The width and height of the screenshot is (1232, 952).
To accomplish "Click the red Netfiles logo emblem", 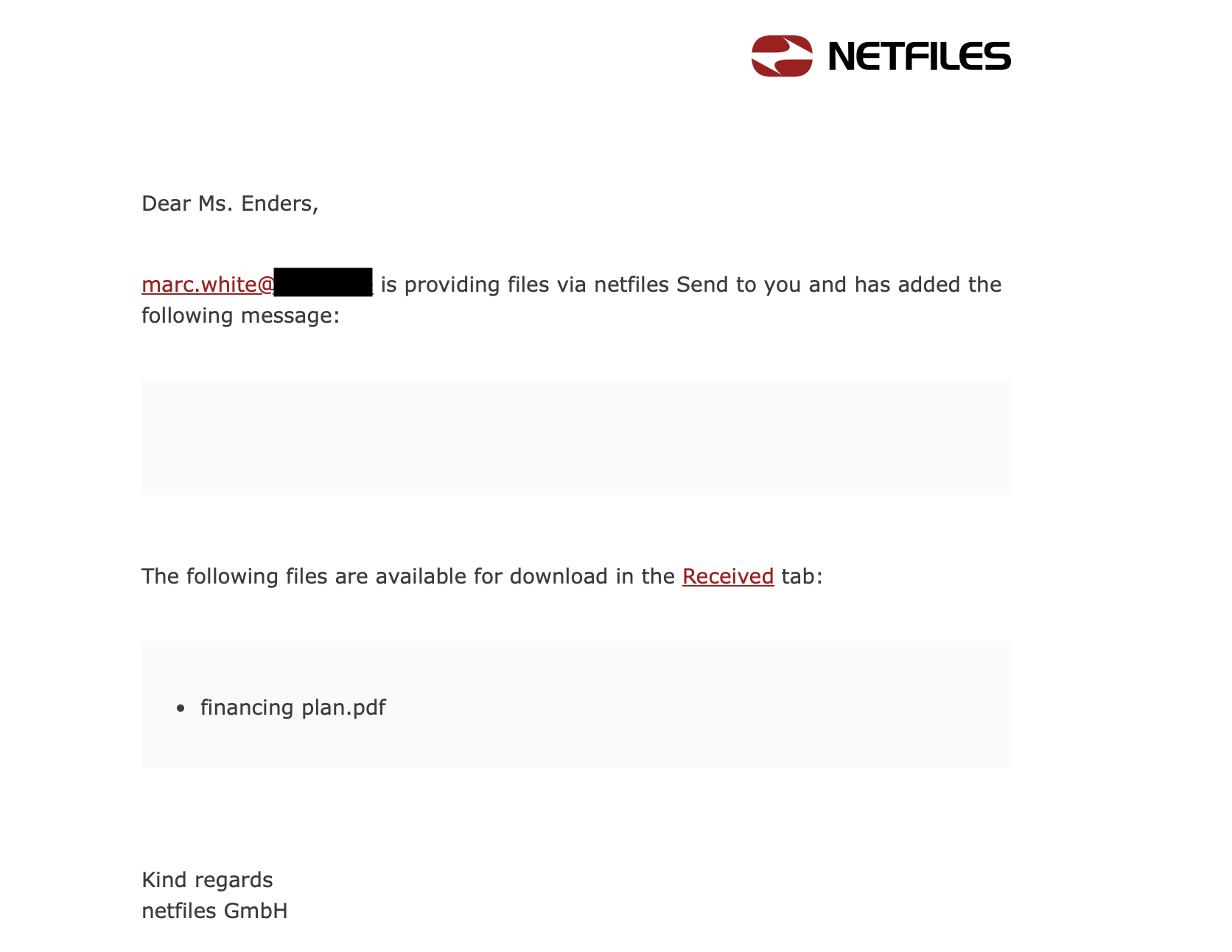I will click(x=781, y=56).
